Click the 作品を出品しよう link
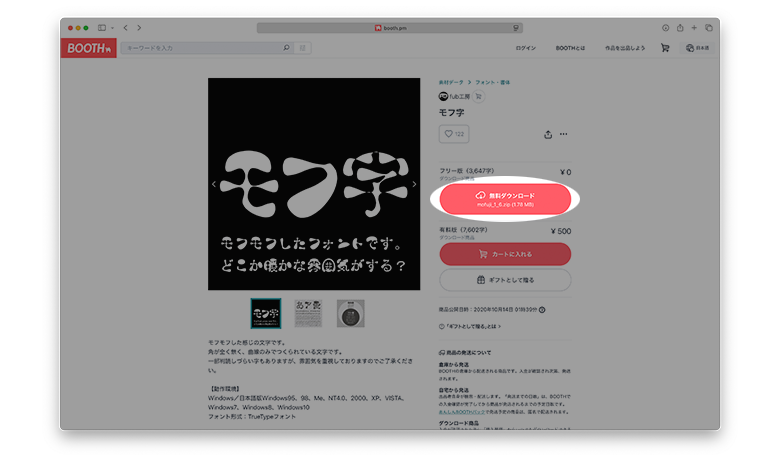This screenshot has height=455, width=780. click(x=625, y=48)
